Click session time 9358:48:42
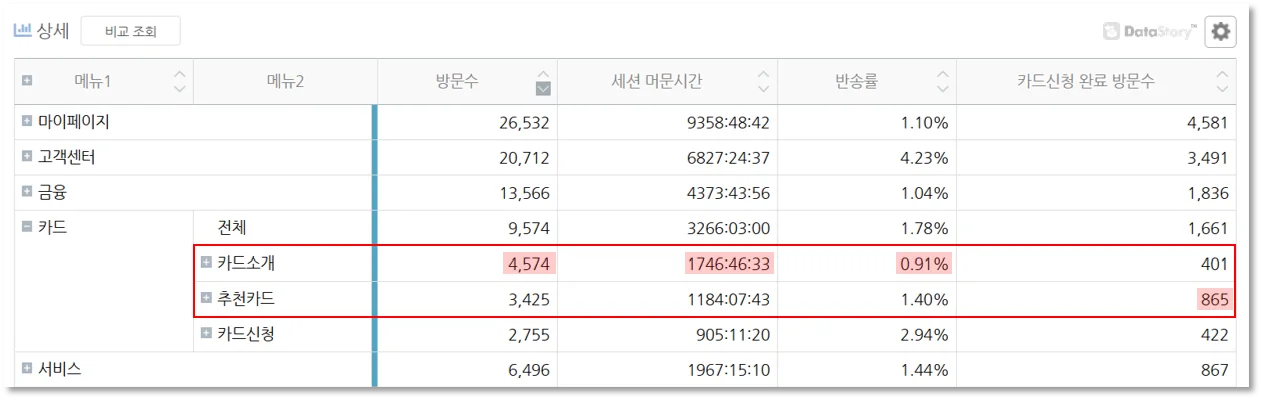The image size is (1262, 400). coord(728,123)
